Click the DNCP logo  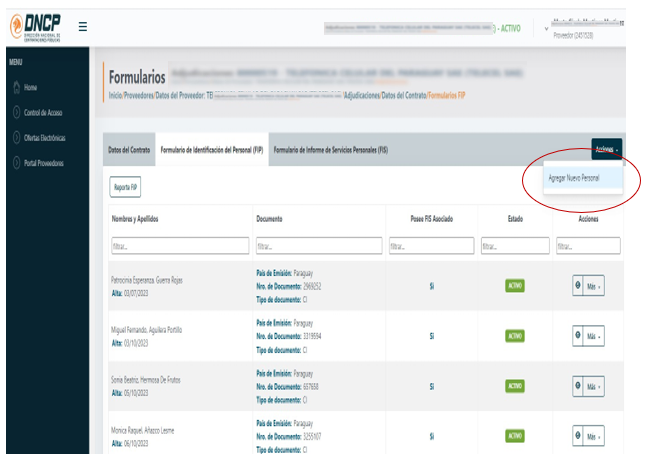[x=35, y=27]
